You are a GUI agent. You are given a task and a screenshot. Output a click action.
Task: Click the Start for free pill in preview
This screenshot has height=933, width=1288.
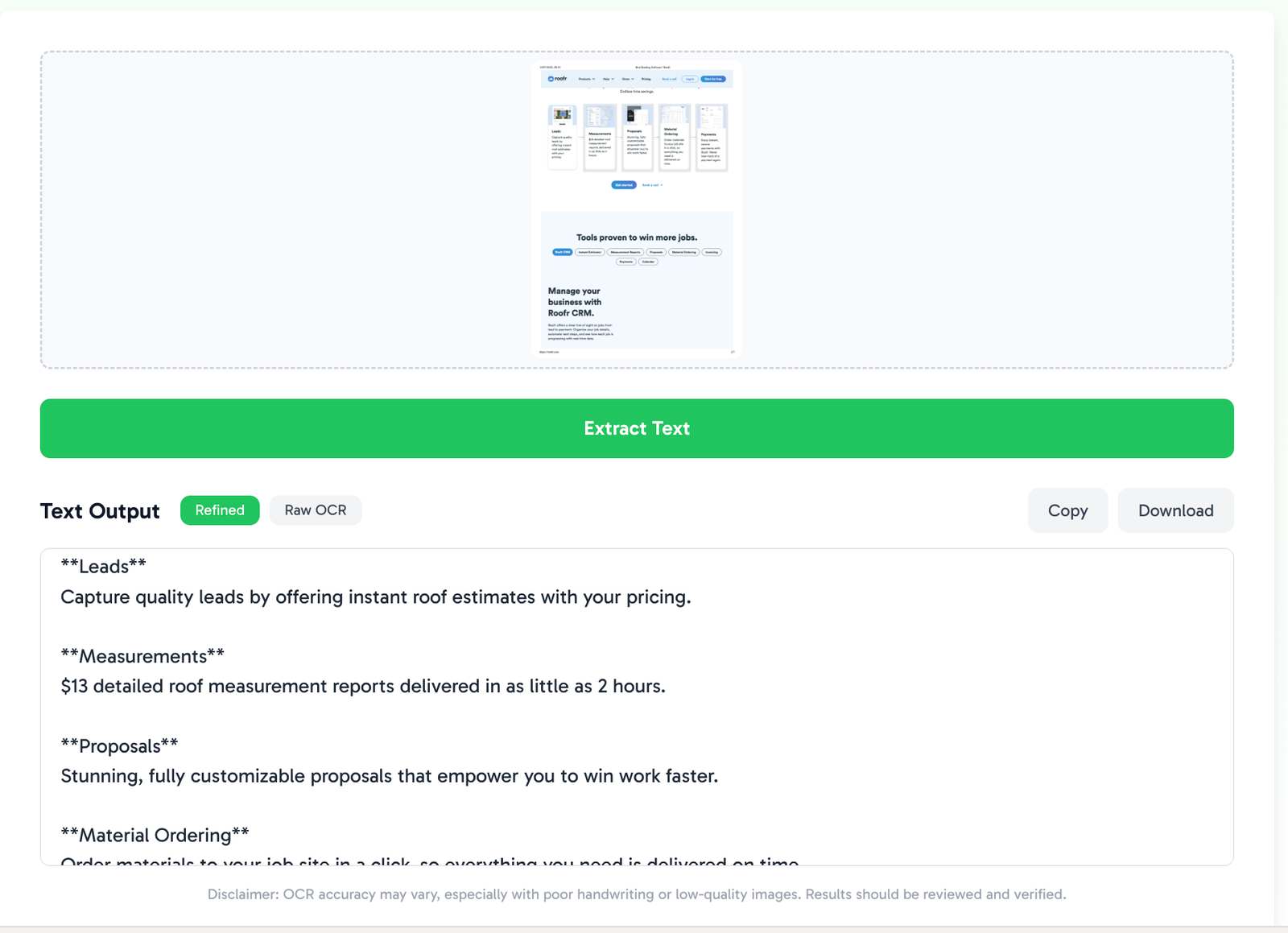(x=713, y=79)
